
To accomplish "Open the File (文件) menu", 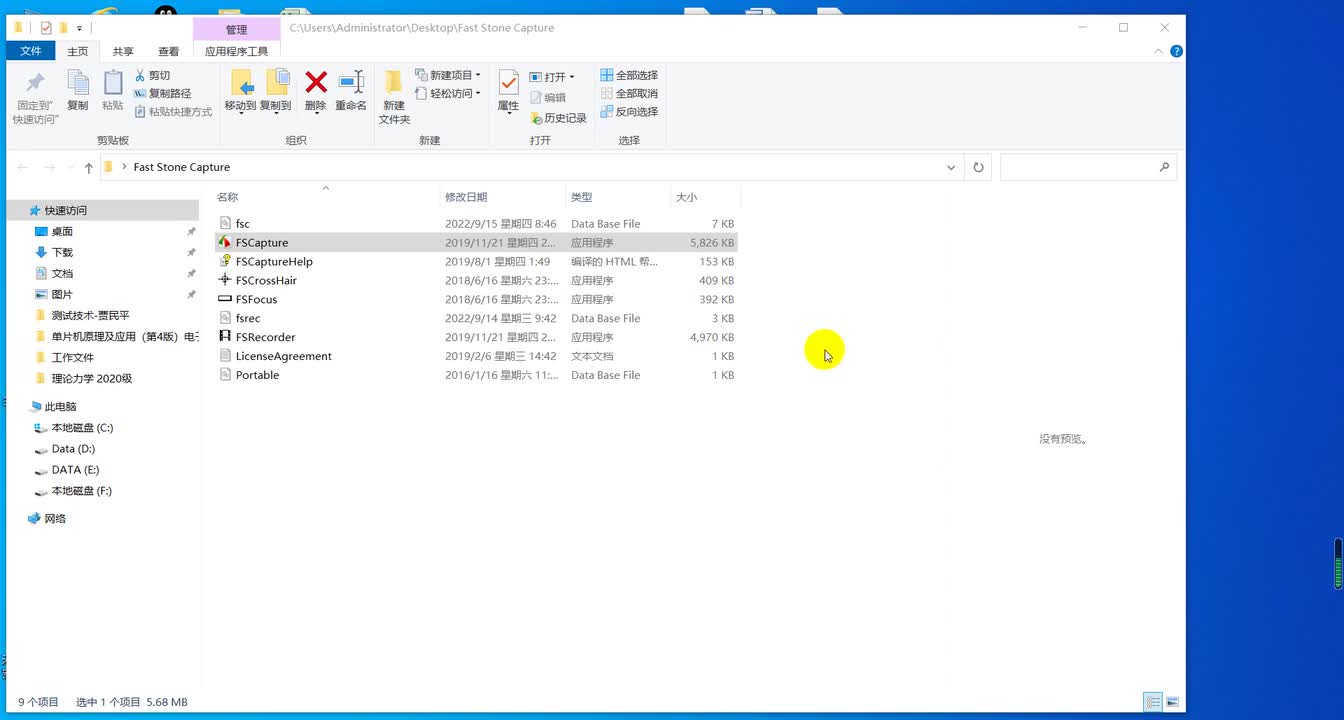I will (x=31, y=51).
